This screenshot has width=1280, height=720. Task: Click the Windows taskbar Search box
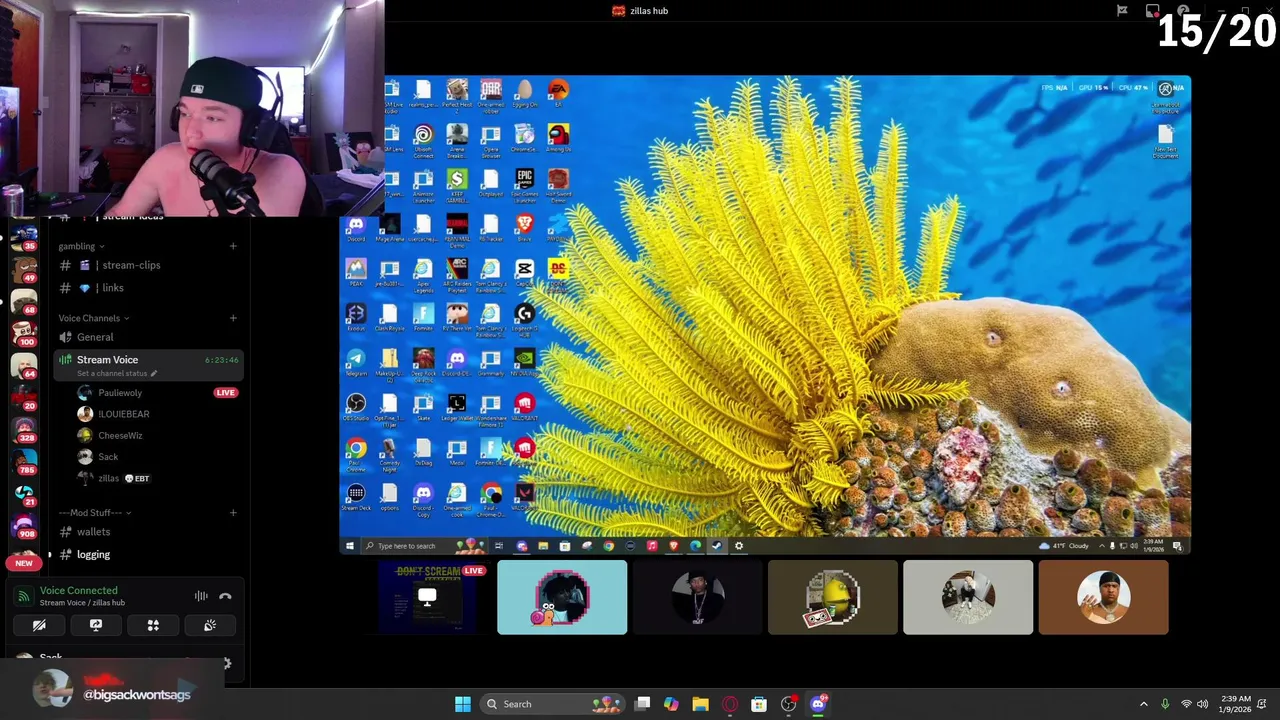tap(551, 704)
